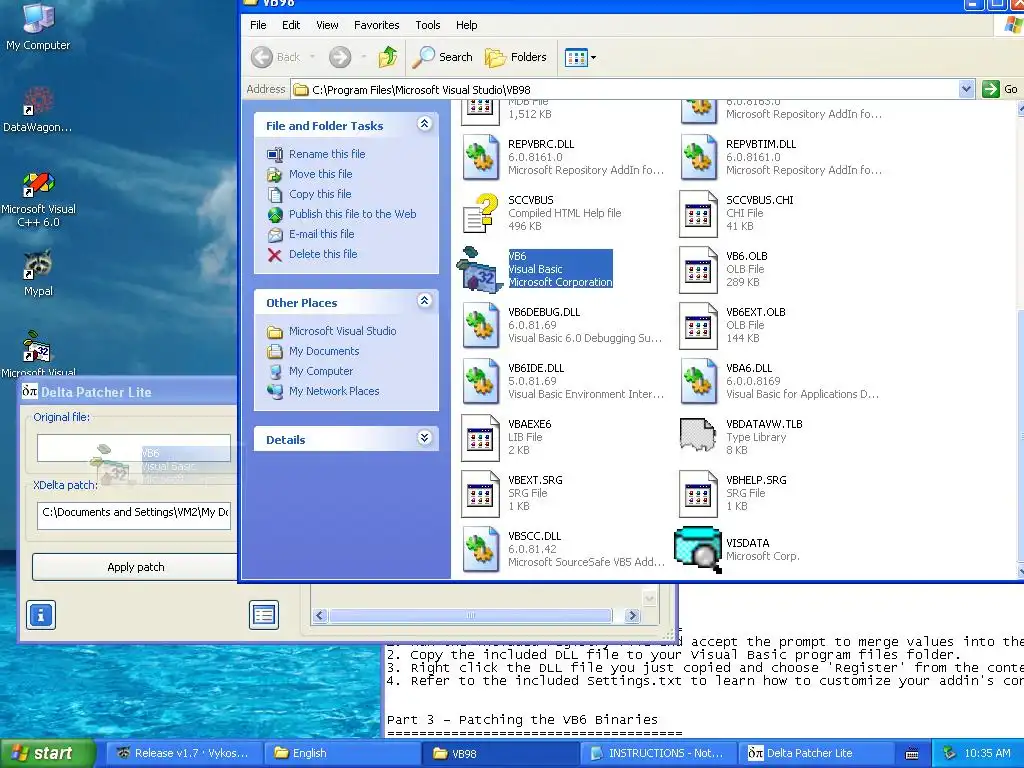Select the VB6IDE.DLL file icon
The image size is (1024, 768).
click(x=481, y=381)
